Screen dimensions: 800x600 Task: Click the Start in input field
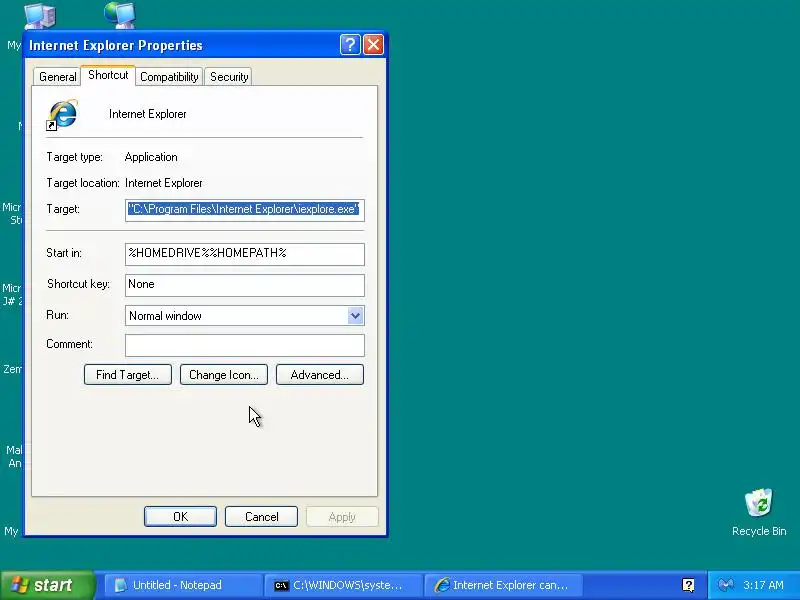[245, 254]
